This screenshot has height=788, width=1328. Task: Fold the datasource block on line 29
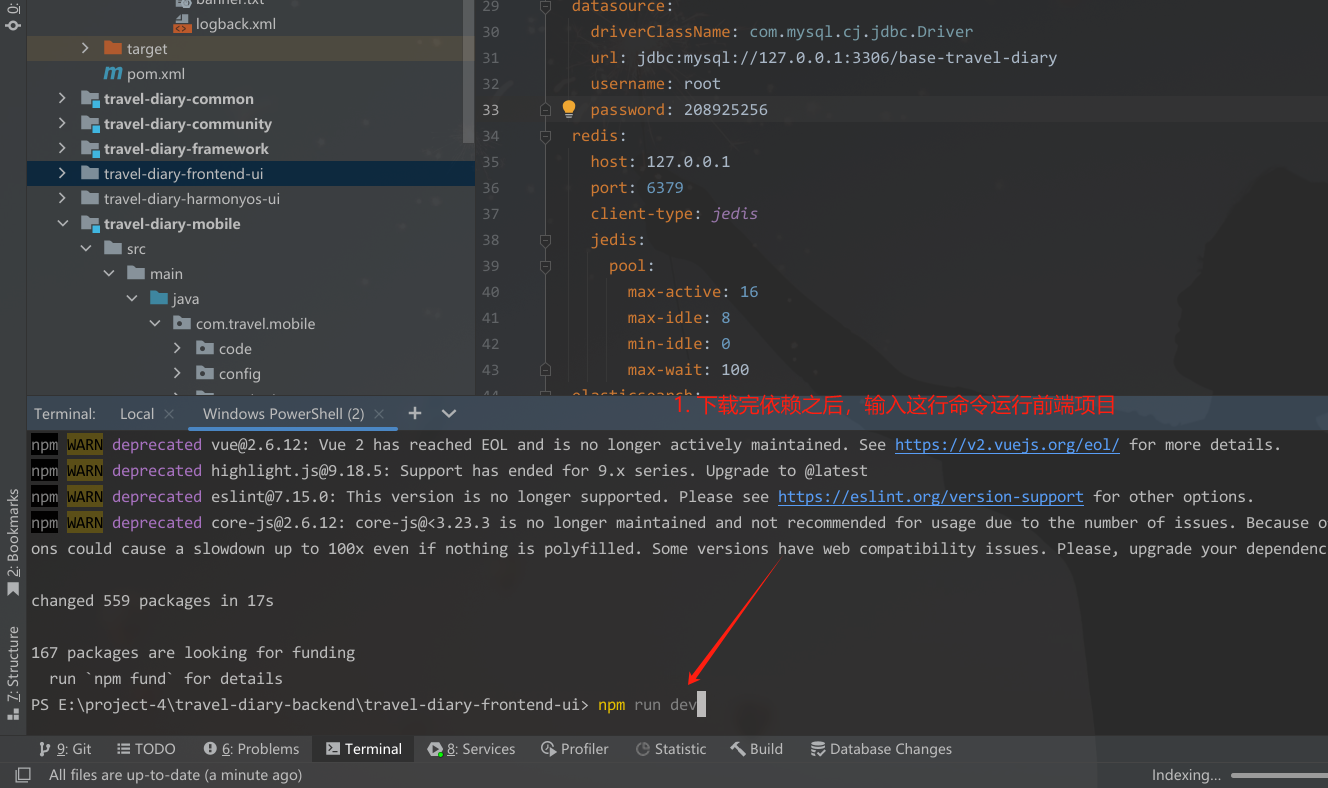545,6
